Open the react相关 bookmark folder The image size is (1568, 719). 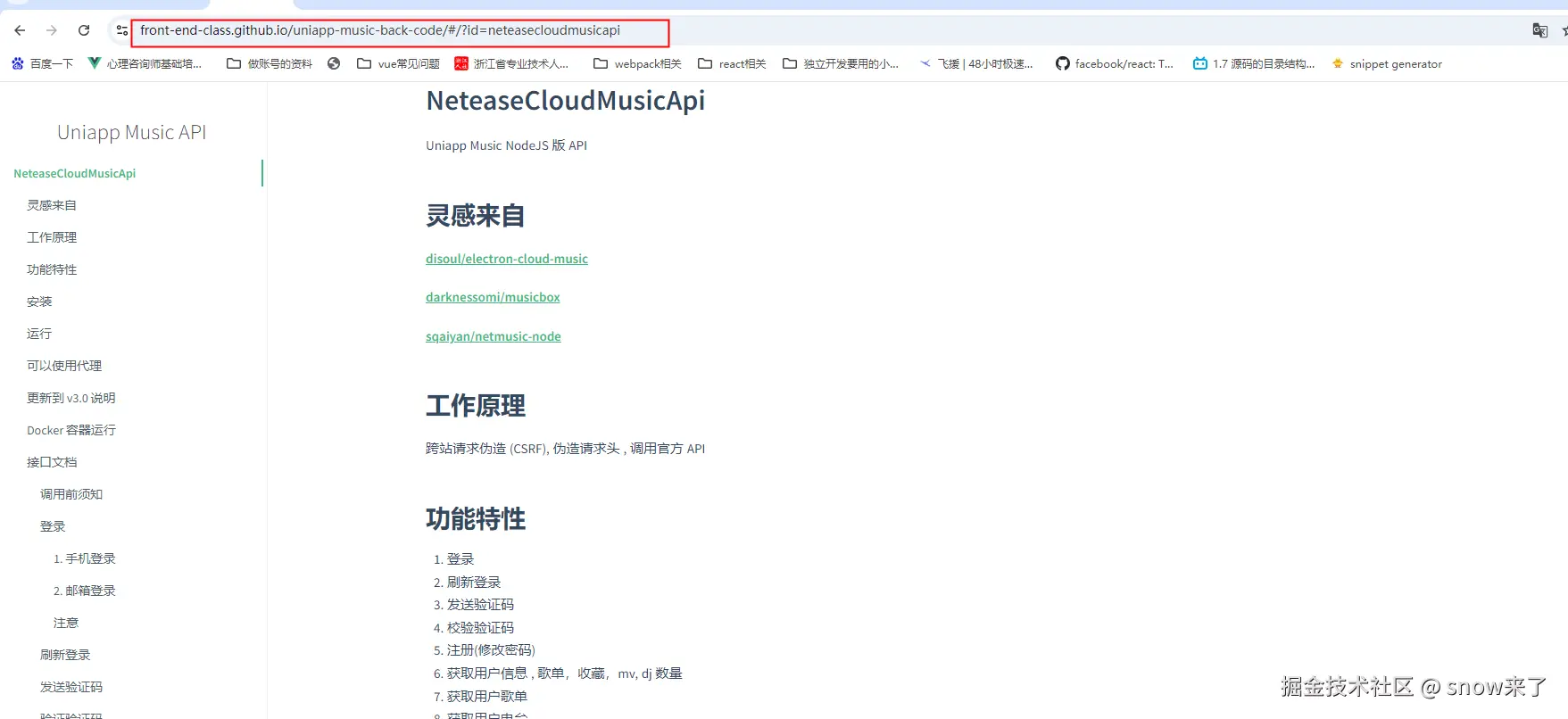[732, 63]
